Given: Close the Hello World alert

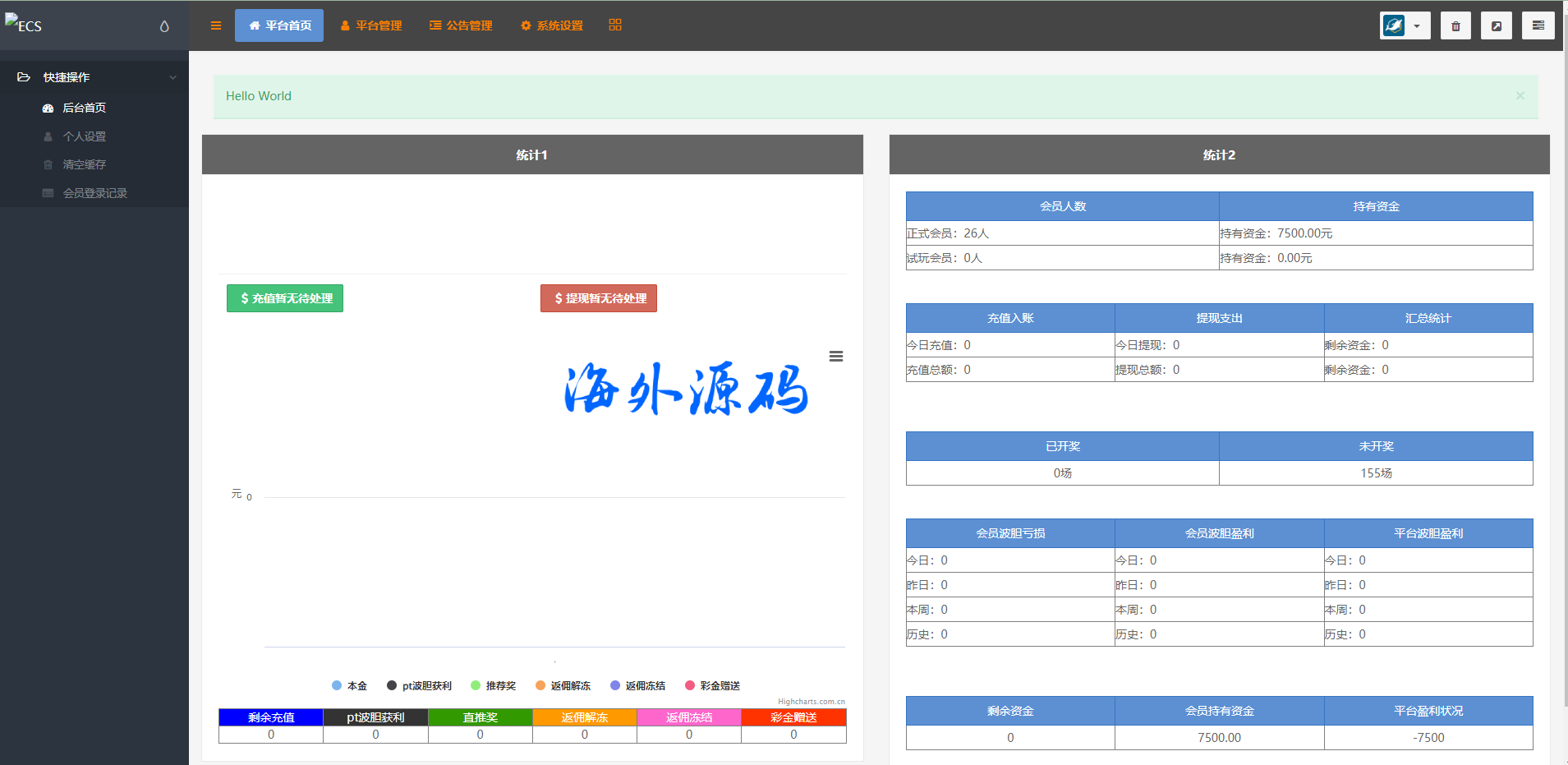Looking at the screenshot, I should [x=1520, y=96].
